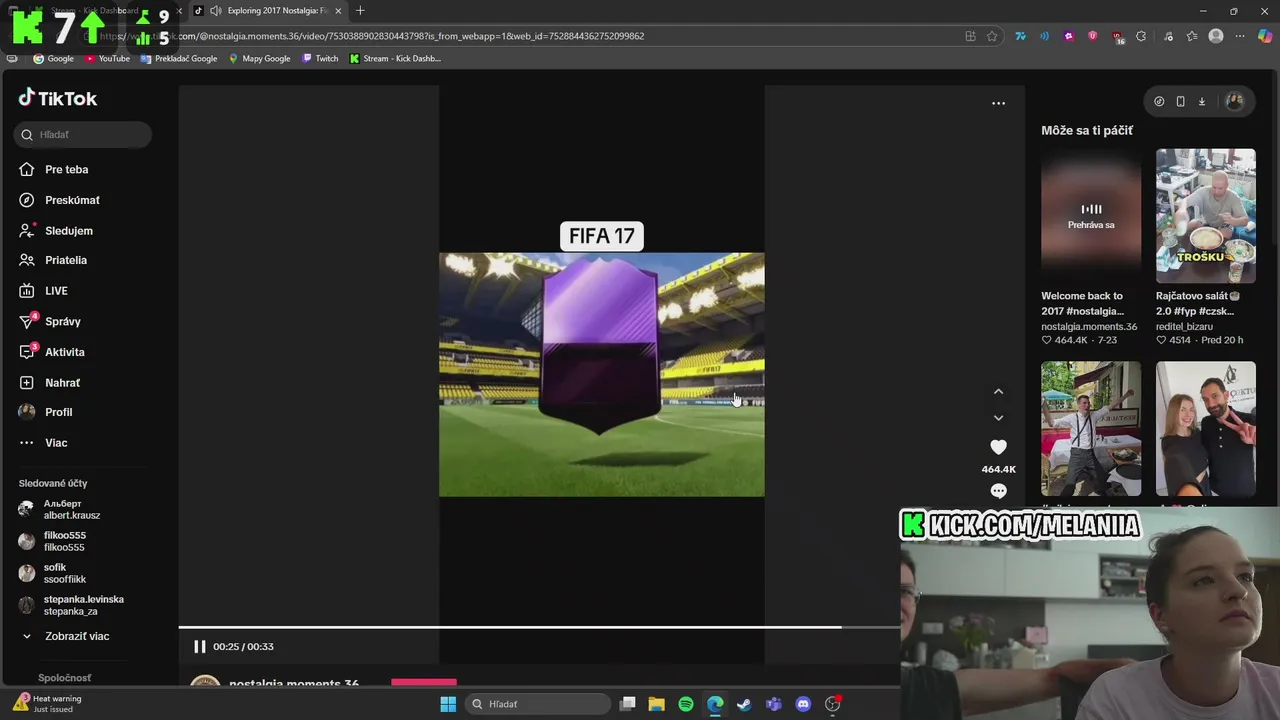This screenshot has height=720, width=1280.
Task: Open Prekladač Google bookmark
Action: (x=179, y=58)
